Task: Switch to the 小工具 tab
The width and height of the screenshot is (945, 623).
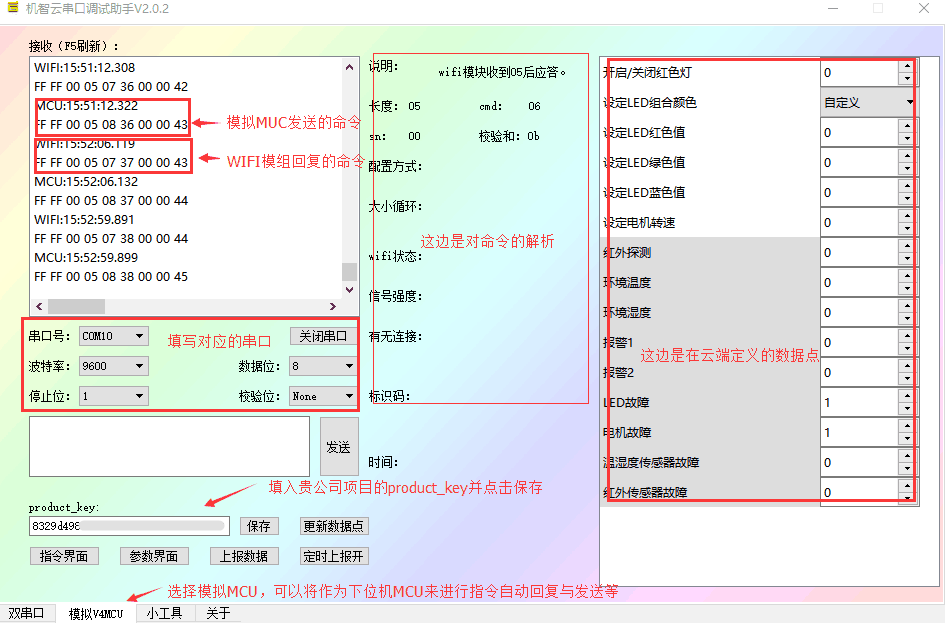Action: pos(166,613)
